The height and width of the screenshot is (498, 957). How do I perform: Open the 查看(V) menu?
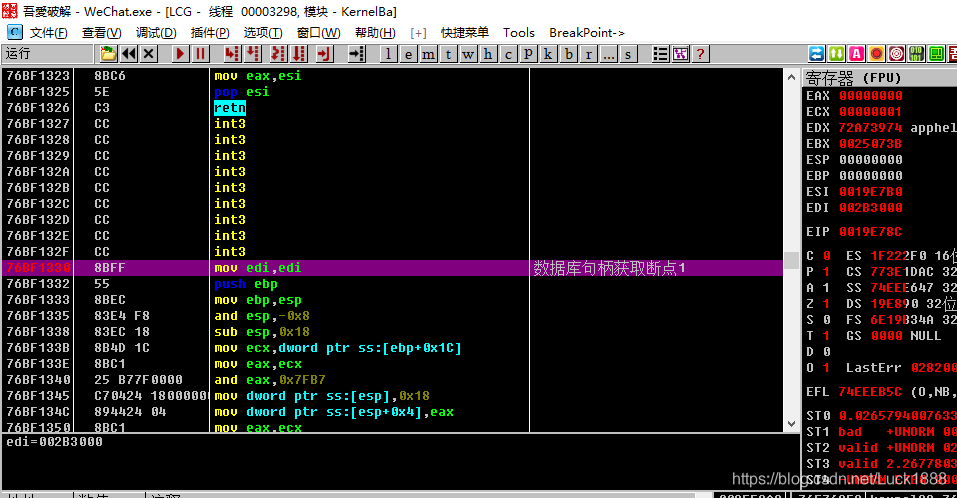101,33
